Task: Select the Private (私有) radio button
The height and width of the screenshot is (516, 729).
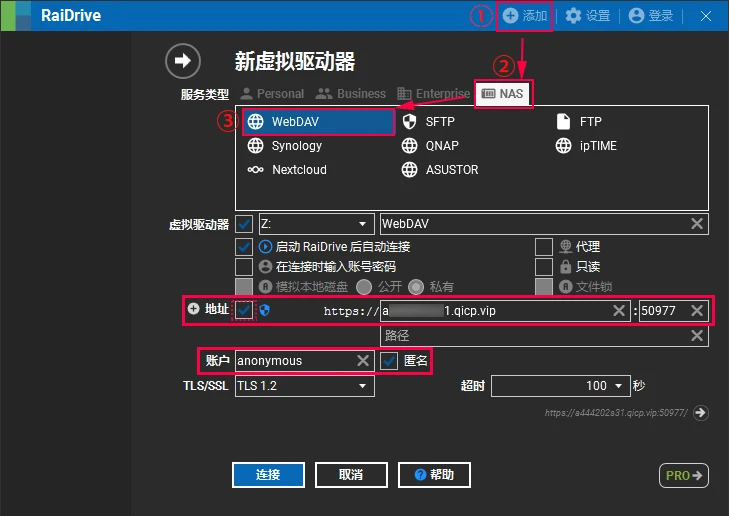Action: [x=416, y=287]
